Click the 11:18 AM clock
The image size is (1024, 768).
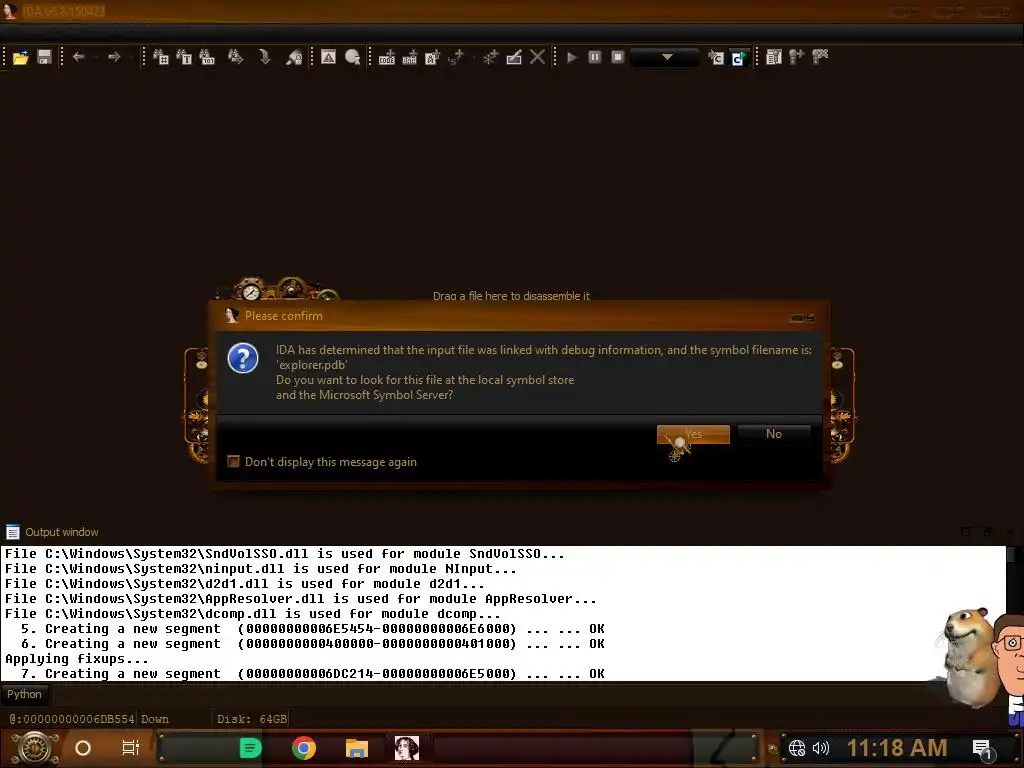897,748
